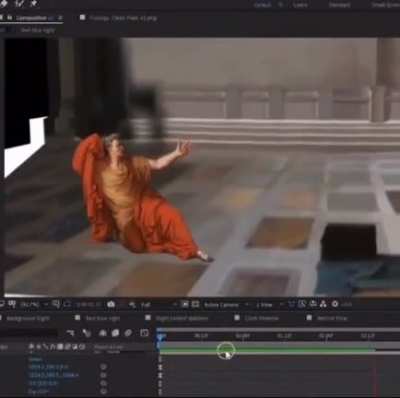Click the fast previews icon
This screenshot has height=398, width=400.
[302, 304]
